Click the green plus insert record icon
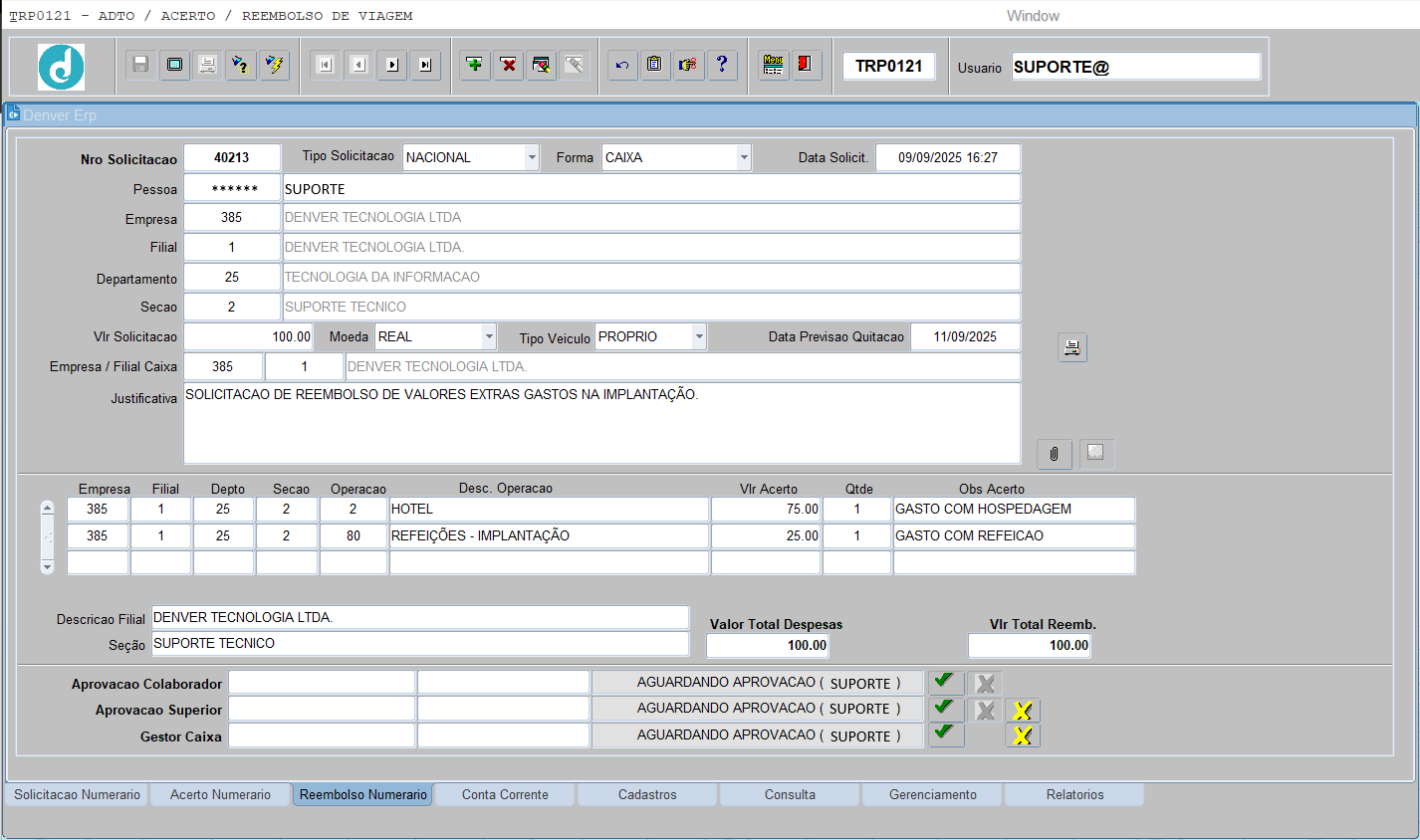The image size is (1420, 840). tap(475, 65)
